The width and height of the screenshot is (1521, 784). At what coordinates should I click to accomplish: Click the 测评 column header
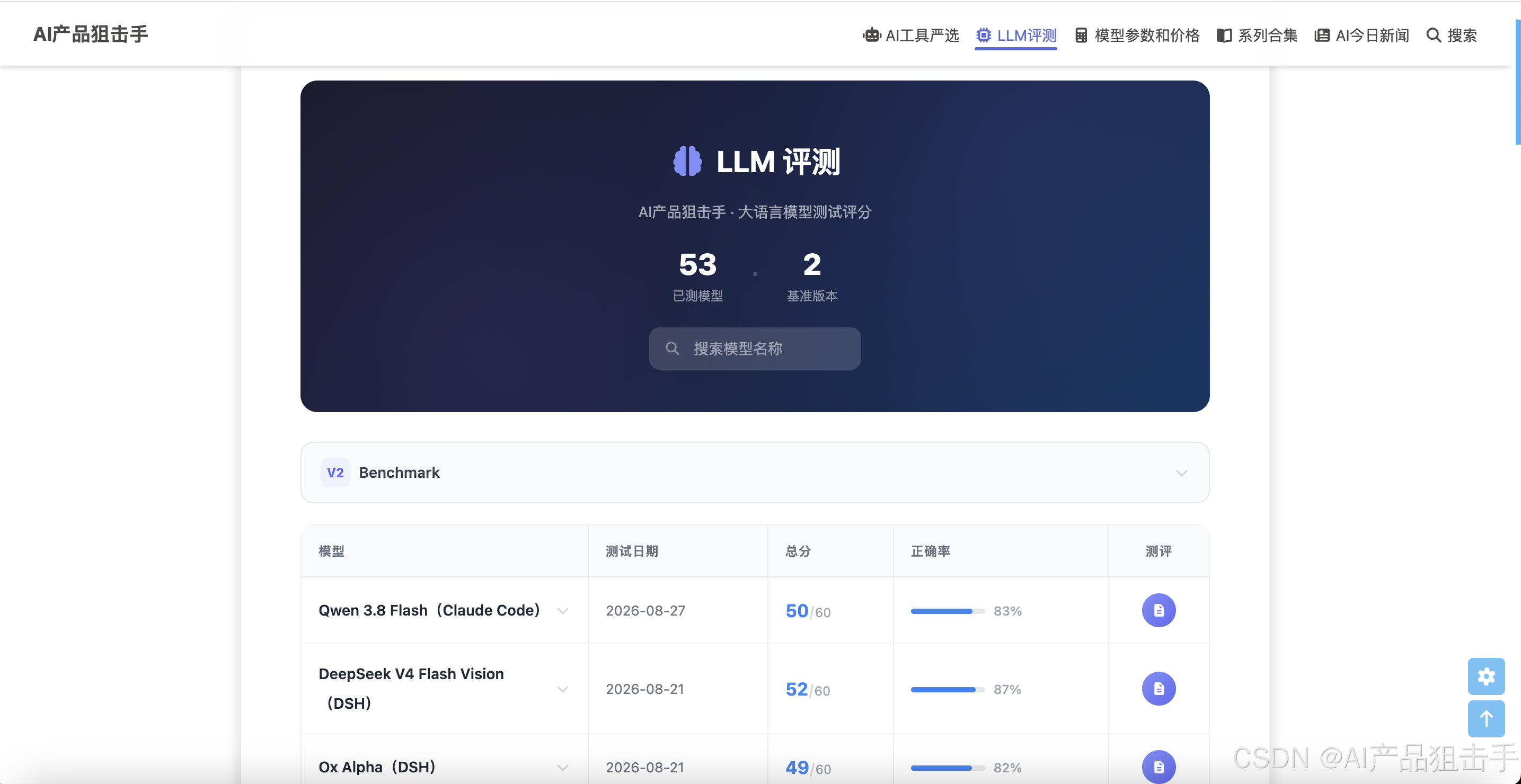coord(1159,551)
